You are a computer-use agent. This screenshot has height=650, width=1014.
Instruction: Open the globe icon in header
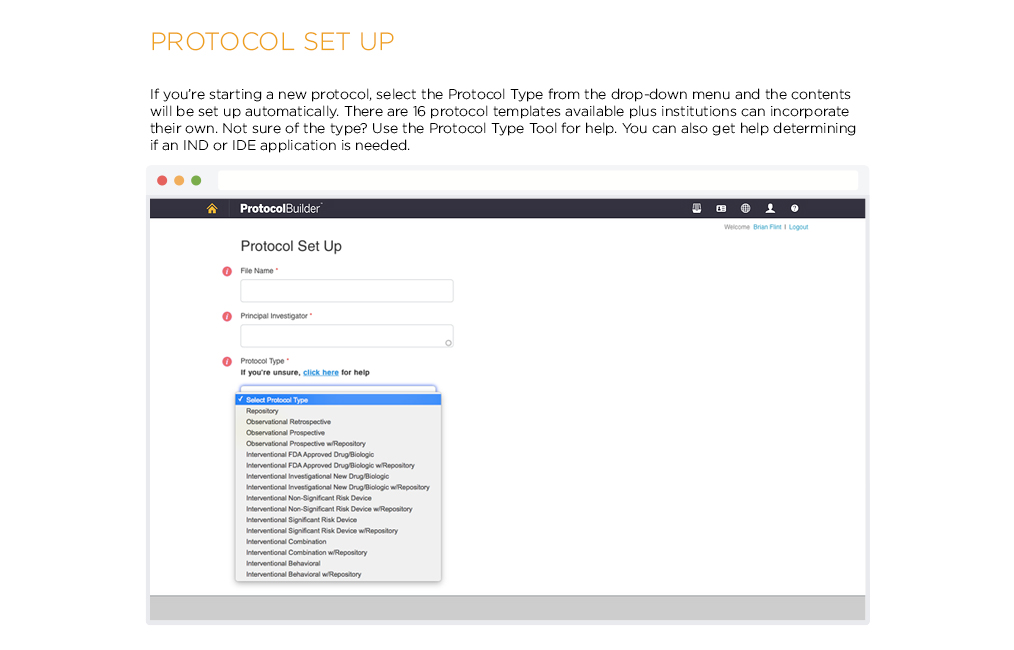coord(745,209)
